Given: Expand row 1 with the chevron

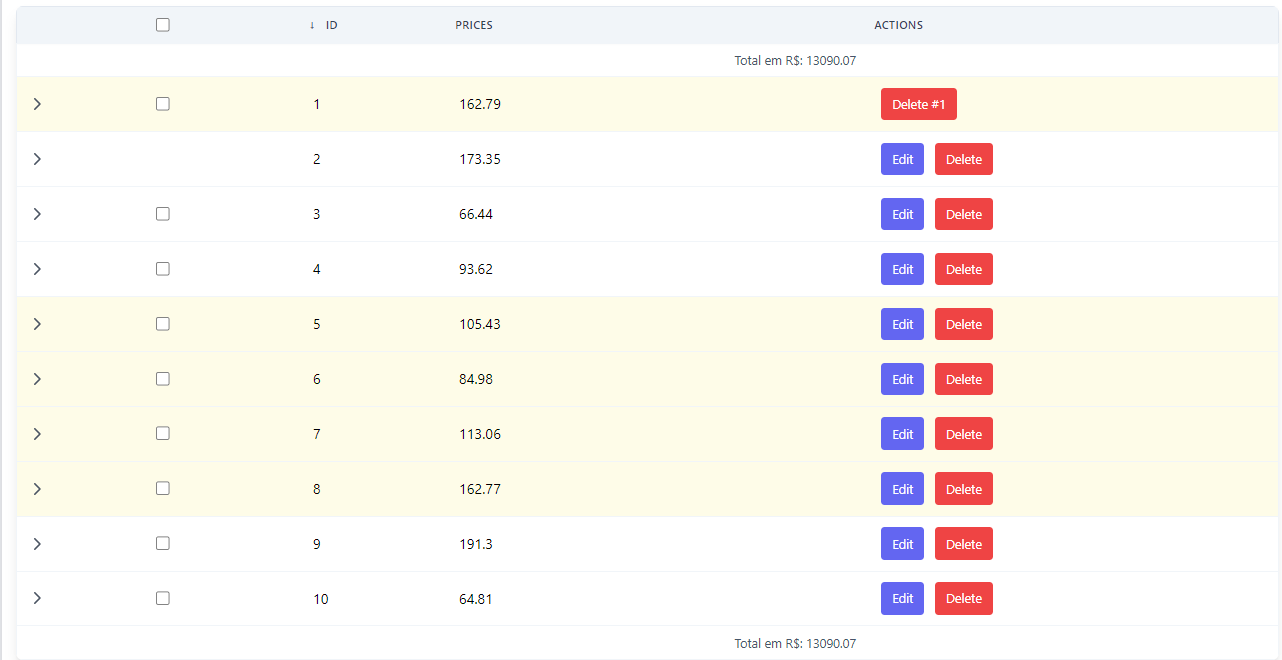Looking at the screenshot, I should coord(37,104).
